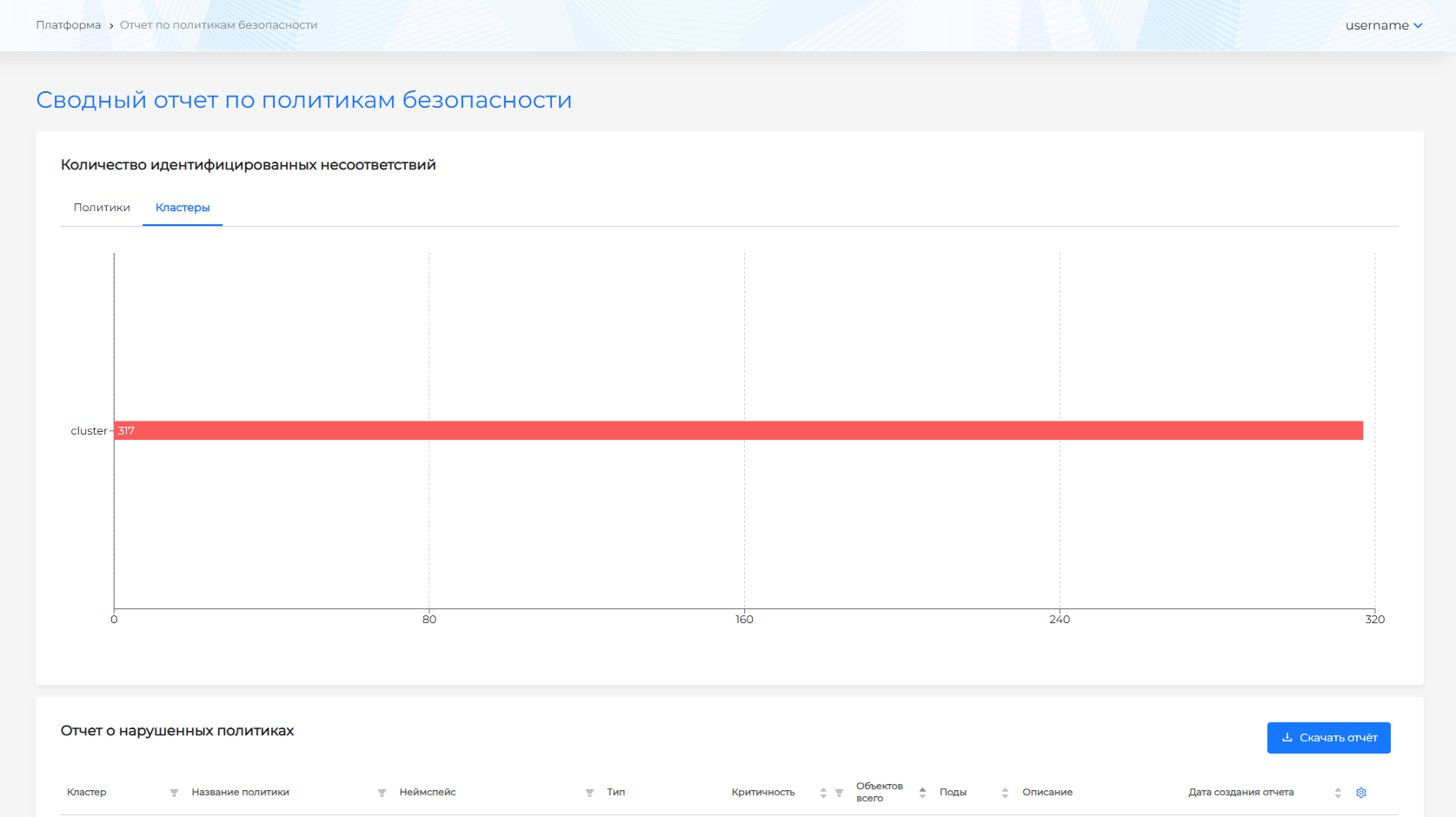Open filter for Кластер column

(174, 793)
